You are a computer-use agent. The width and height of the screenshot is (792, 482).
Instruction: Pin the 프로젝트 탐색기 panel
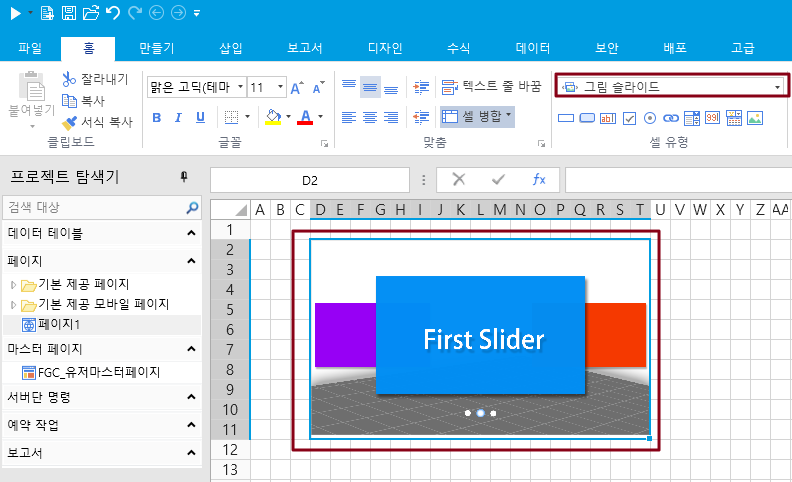[183, 177]
